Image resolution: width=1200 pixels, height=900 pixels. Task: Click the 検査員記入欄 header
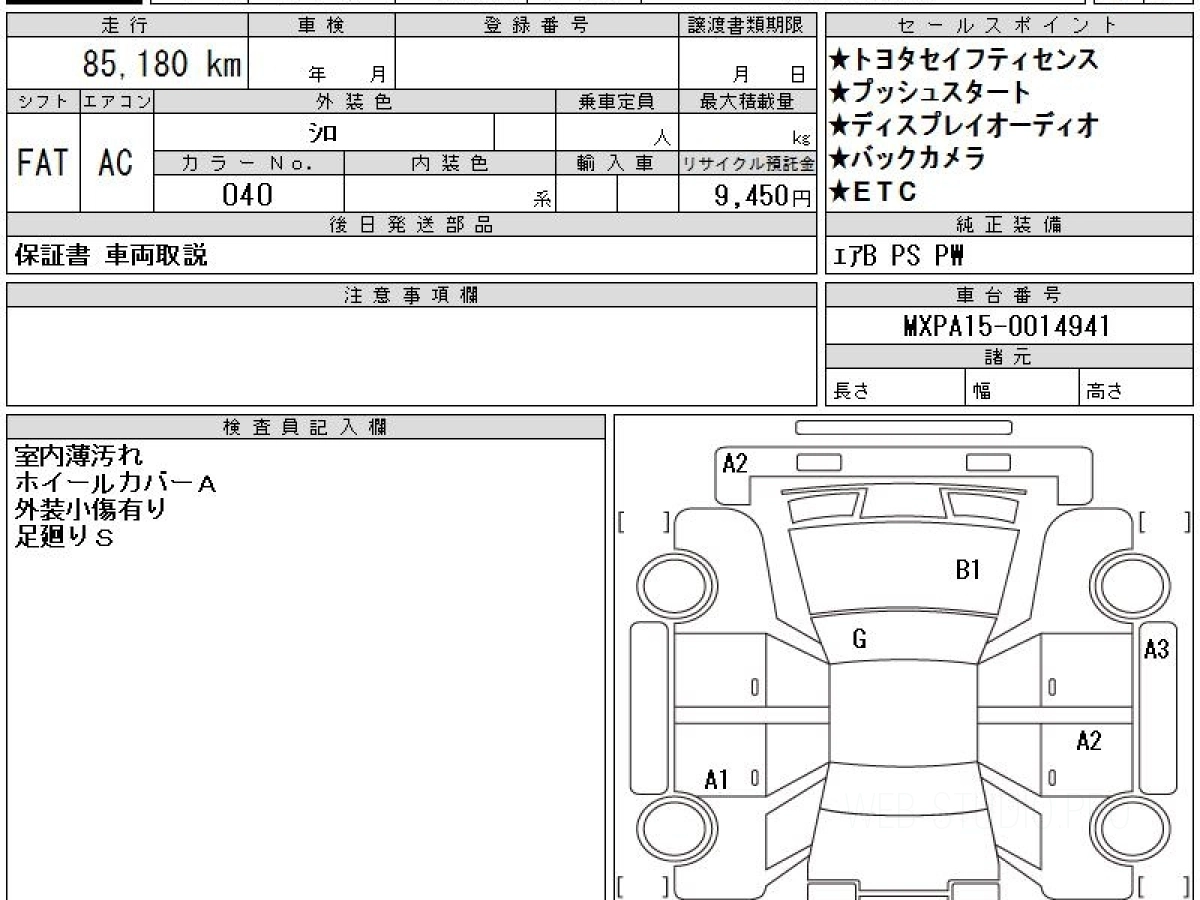[x=306, y=427]
